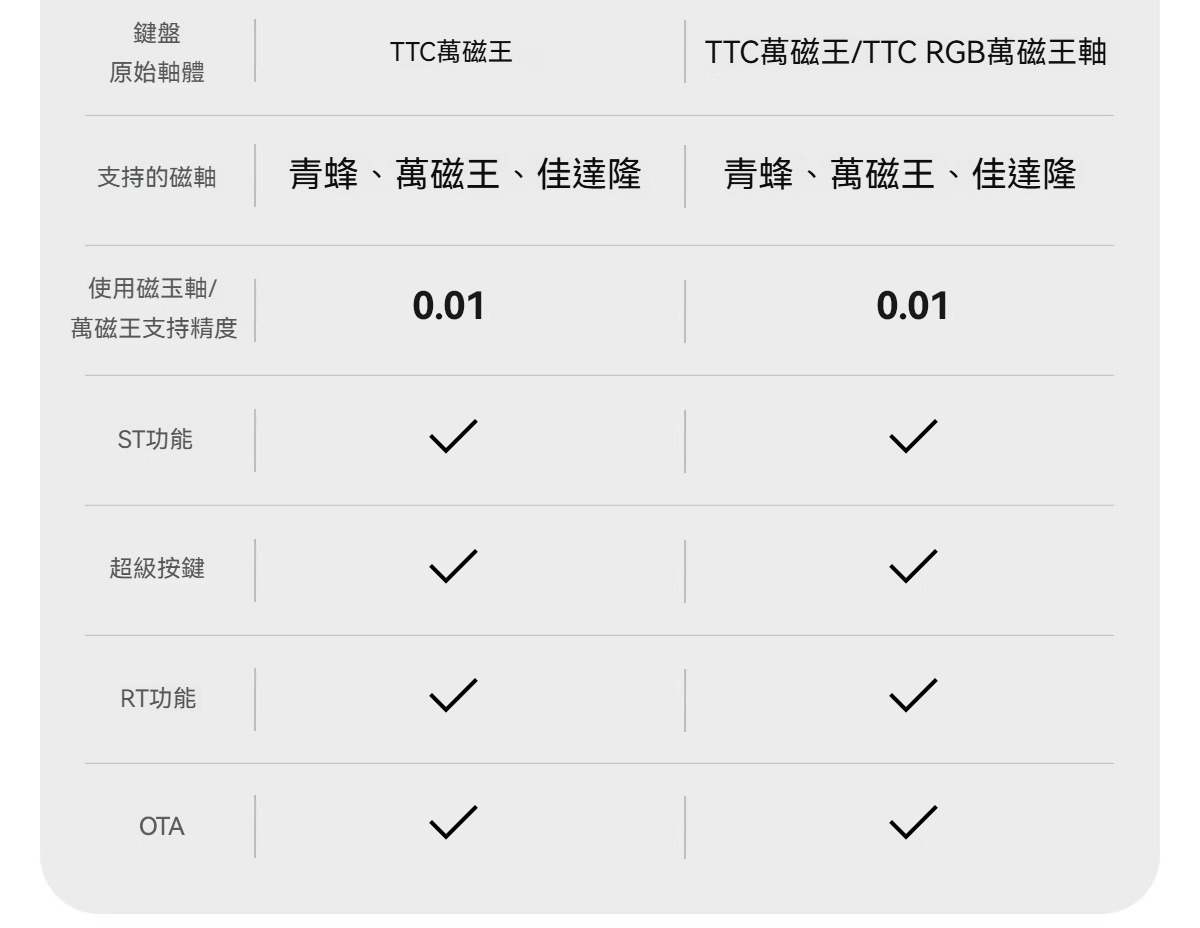Click the 0.01 precision value in the TTC RGB column
Viewport: 1200px width, 928px height.
912,307
